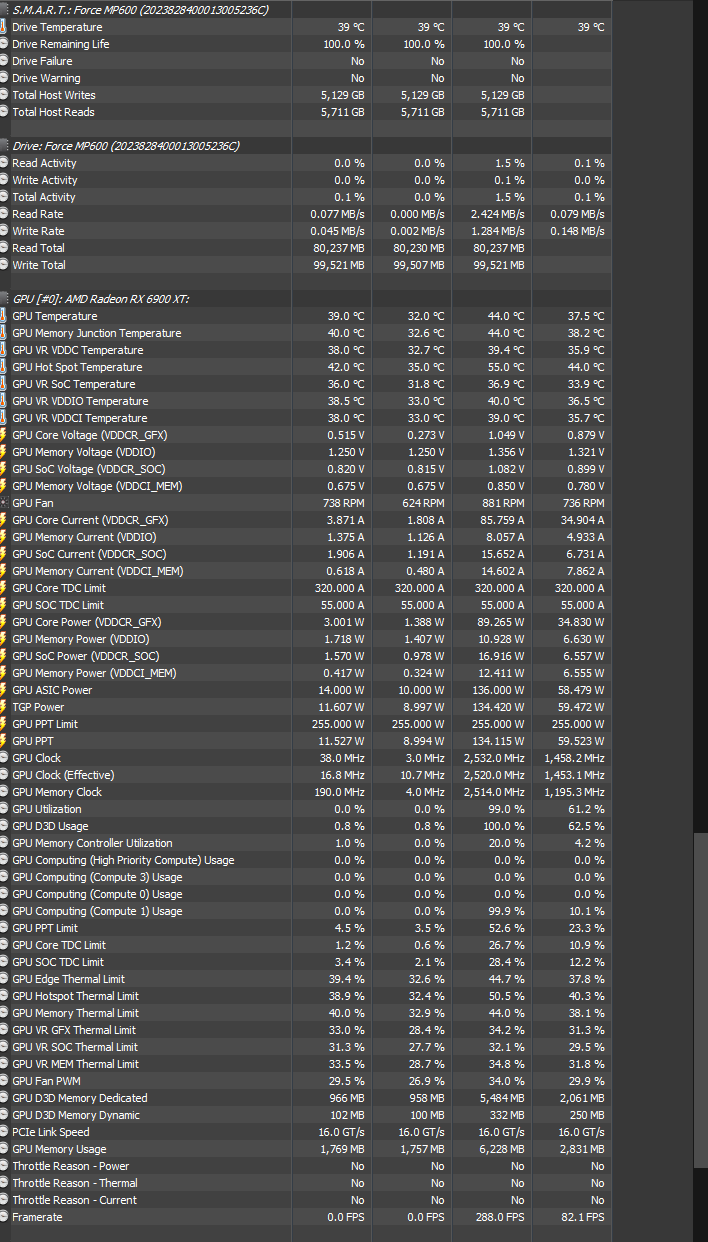Click the icon beside Read Activity
The image size is (708, 1242).
(x=4, y=163)
